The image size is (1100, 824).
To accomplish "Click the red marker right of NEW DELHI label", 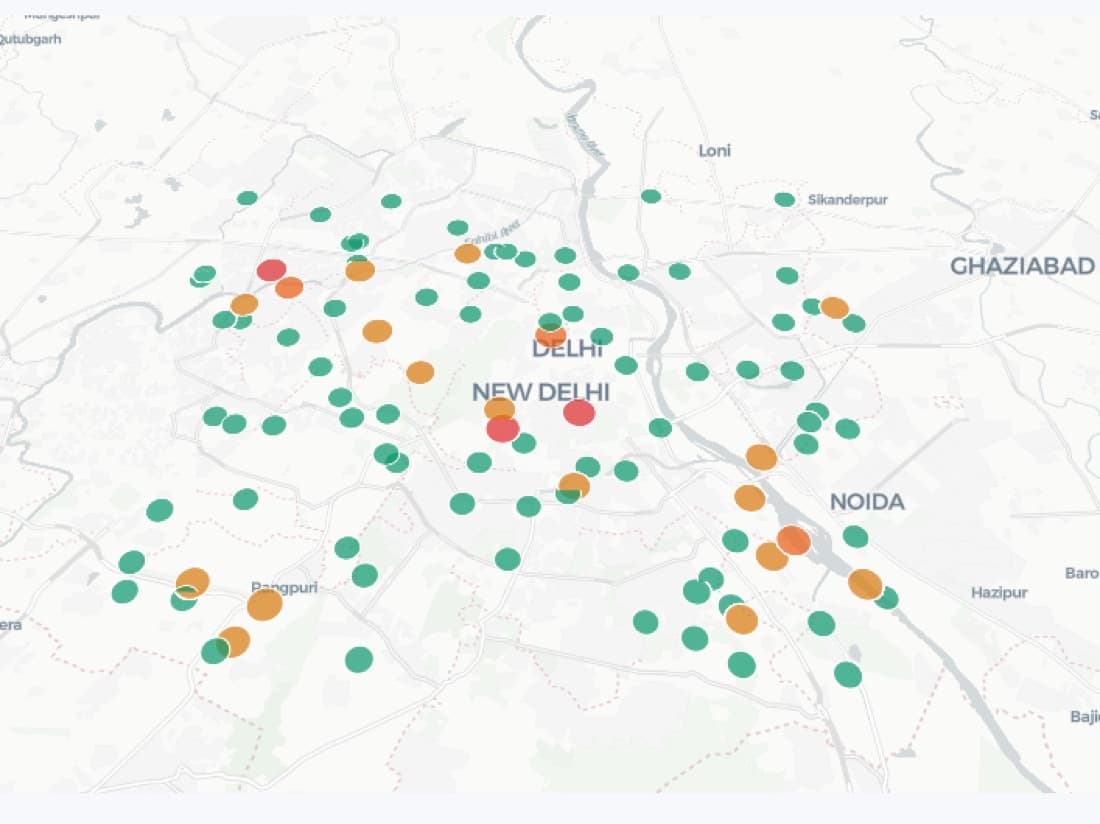I will point(579,413).
